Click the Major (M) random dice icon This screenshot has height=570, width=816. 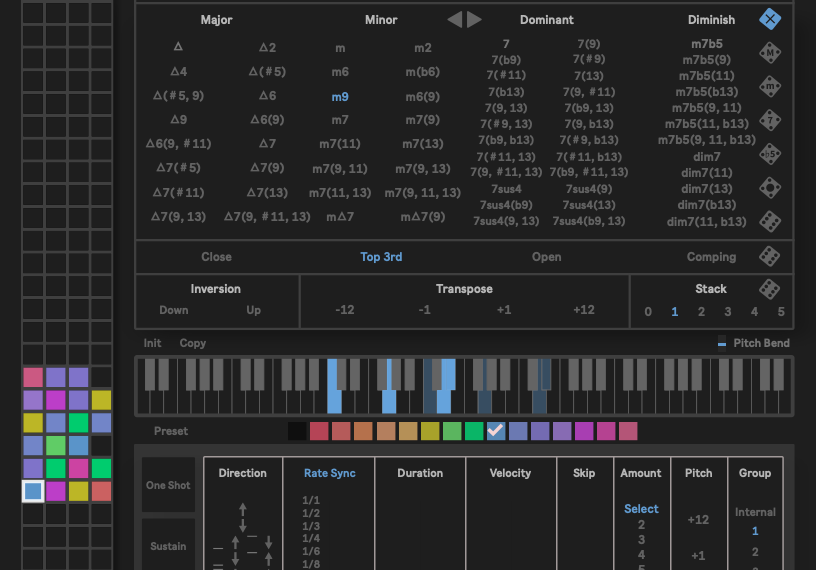tap(769, 53)
